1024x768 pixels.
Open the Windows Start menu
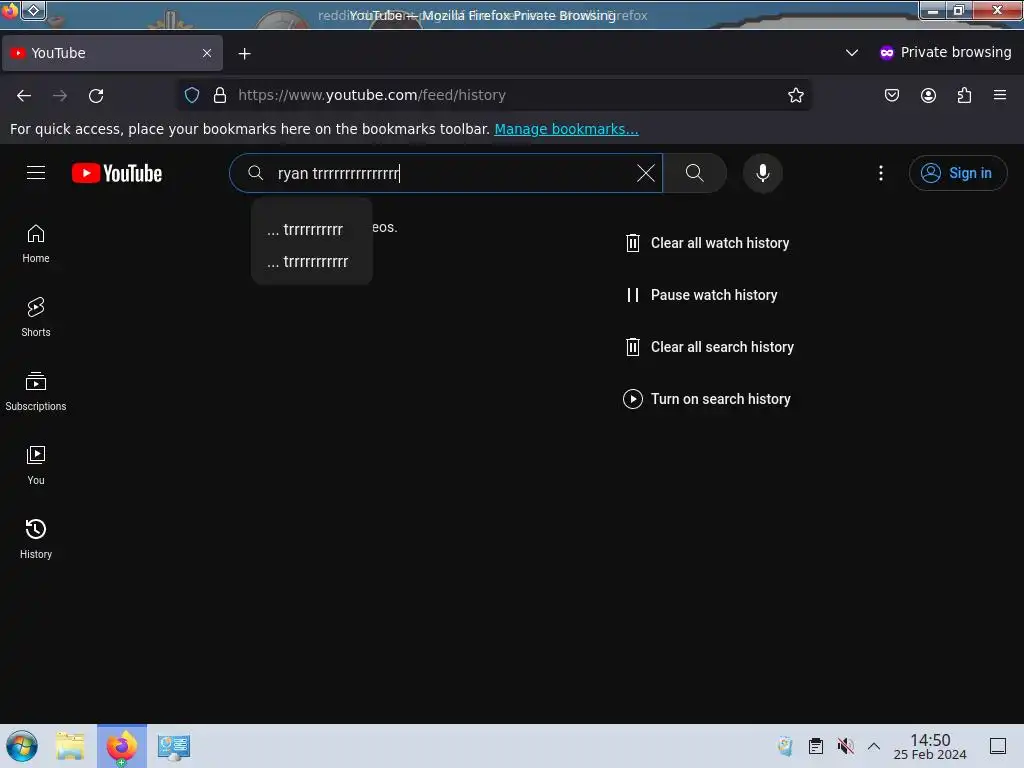22,746
